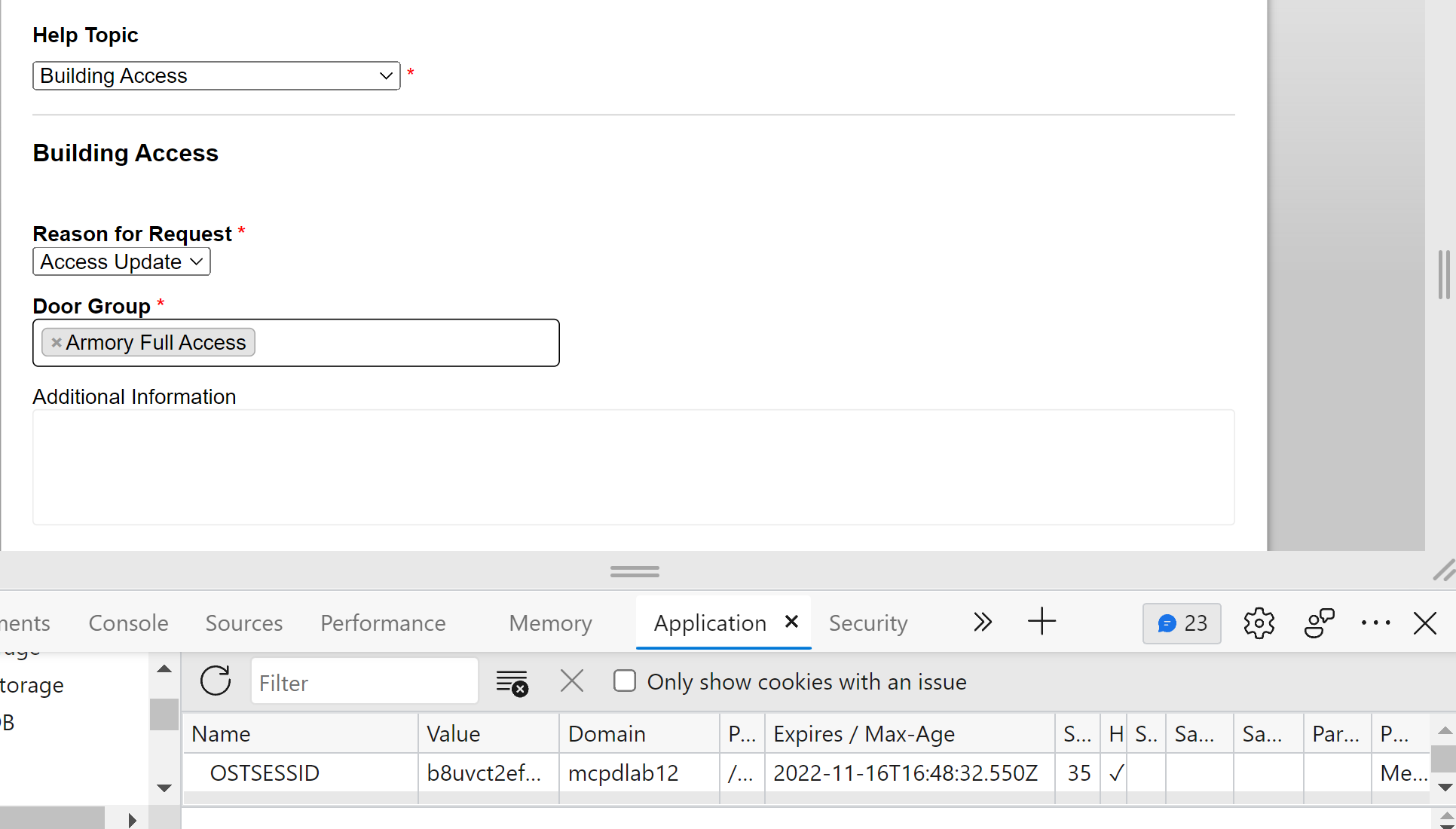Enable Only show cookies with an issue
The image size is (1456, 829).
(625, 681)
